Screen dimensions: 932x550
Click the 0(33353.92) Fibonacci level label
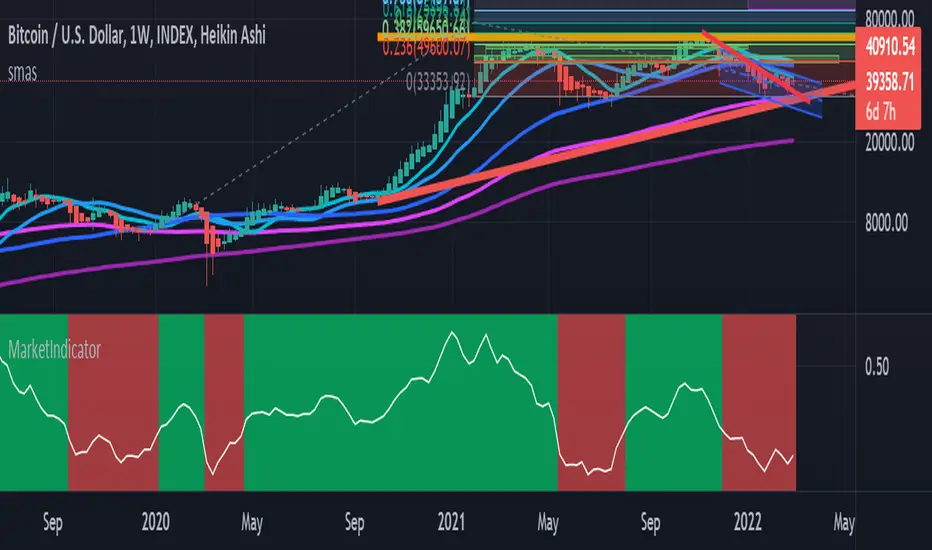437,82
